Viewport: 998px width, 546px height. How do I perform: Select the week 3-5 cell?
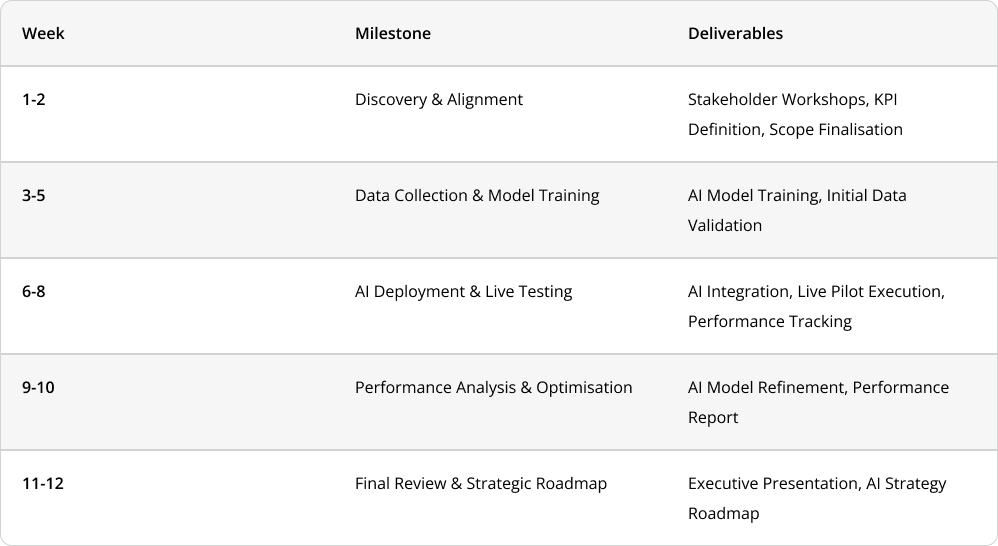pos(33,195)
